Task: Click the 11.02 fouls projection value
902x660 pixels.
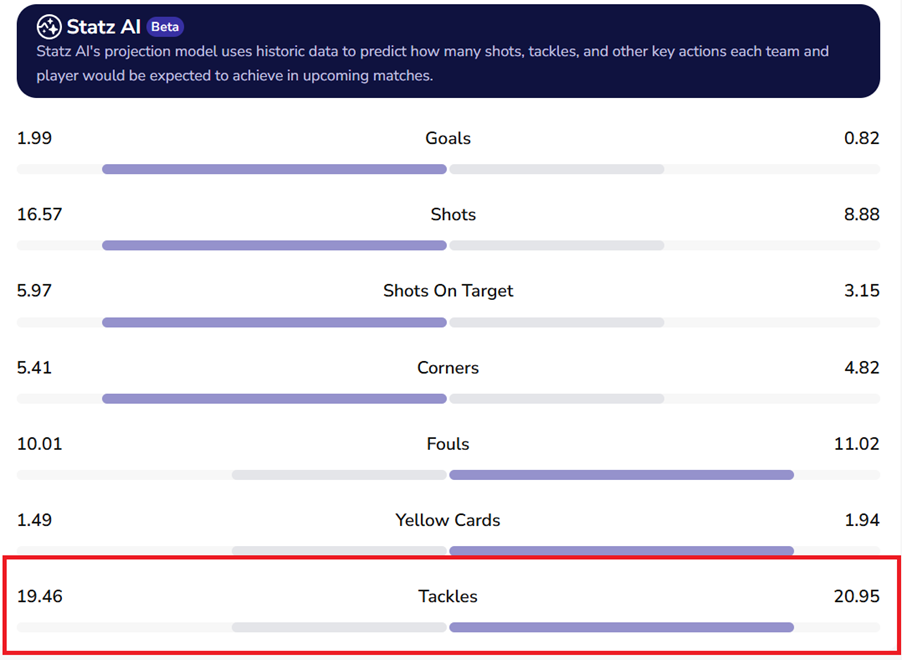Action: click(x=857, y=444)
